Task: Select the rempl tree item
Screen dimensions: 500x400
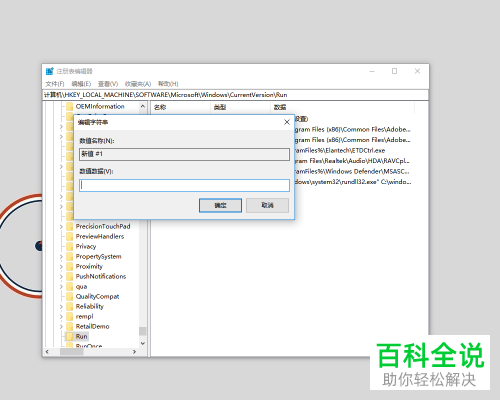Action: pos(84,316)
